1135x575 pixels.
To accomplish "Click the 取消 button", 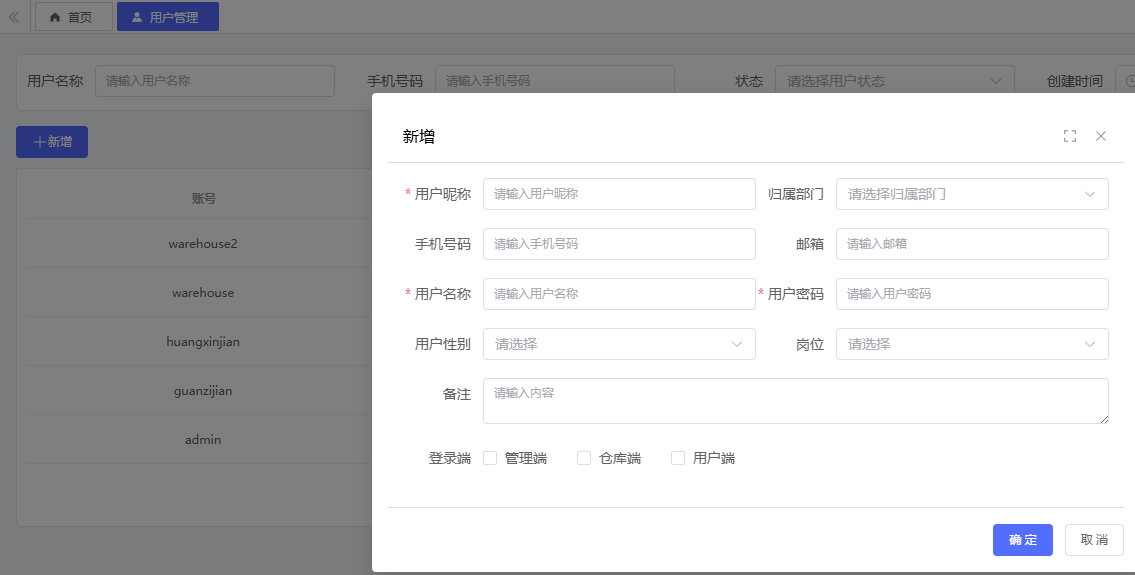I will tap(1094, 540).
